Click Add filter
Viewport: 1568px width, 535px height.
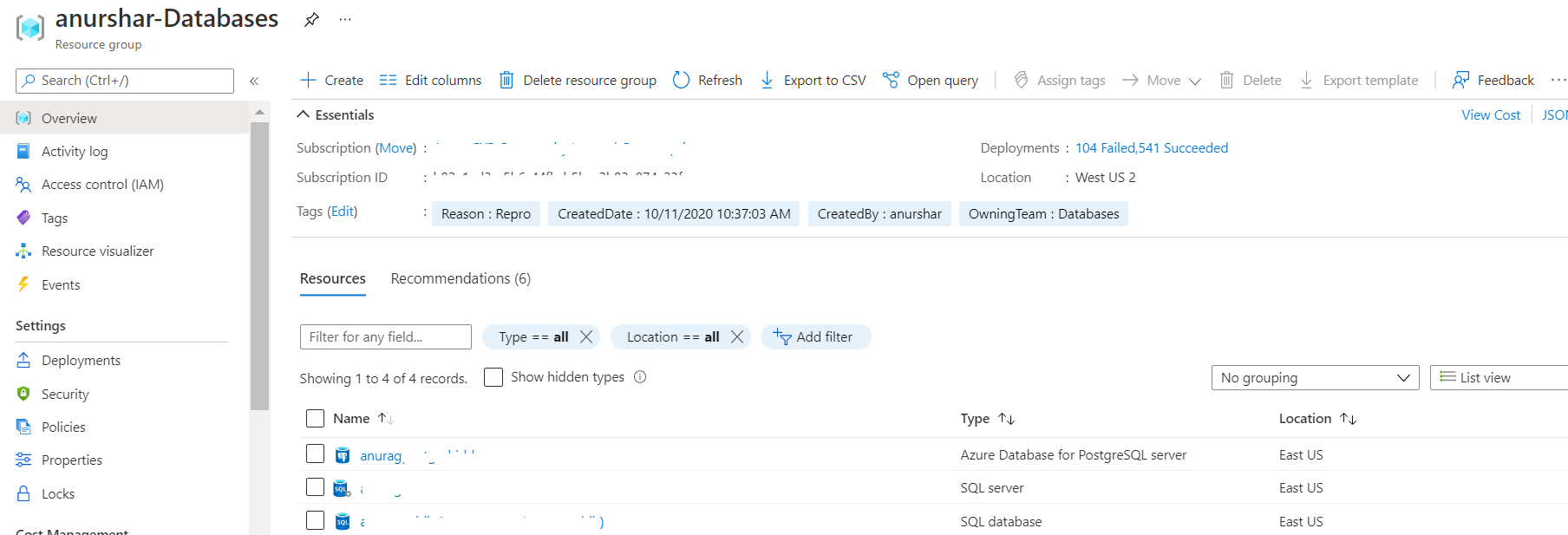816,337
